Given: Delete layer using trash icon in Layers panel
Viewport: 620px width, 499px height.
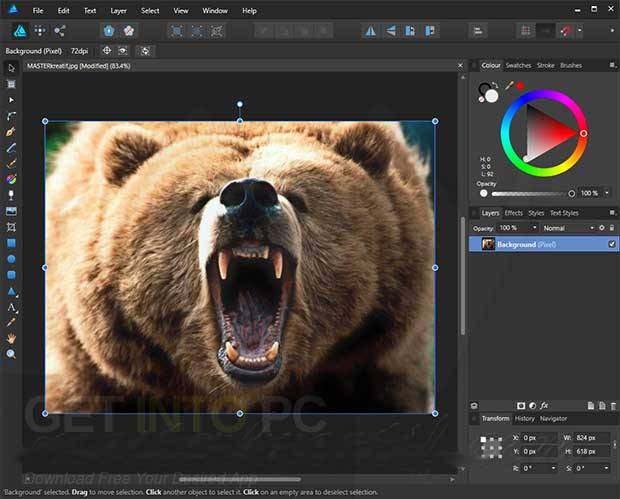Looking at the screenshot, I should click(x=613, y=406).
